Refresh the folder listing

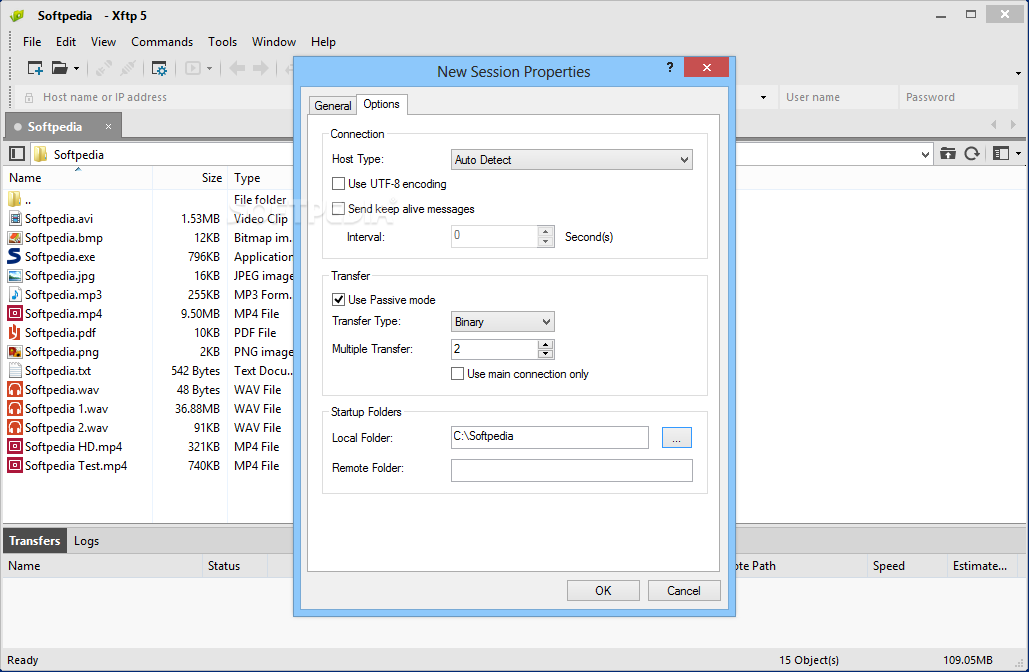972,154
